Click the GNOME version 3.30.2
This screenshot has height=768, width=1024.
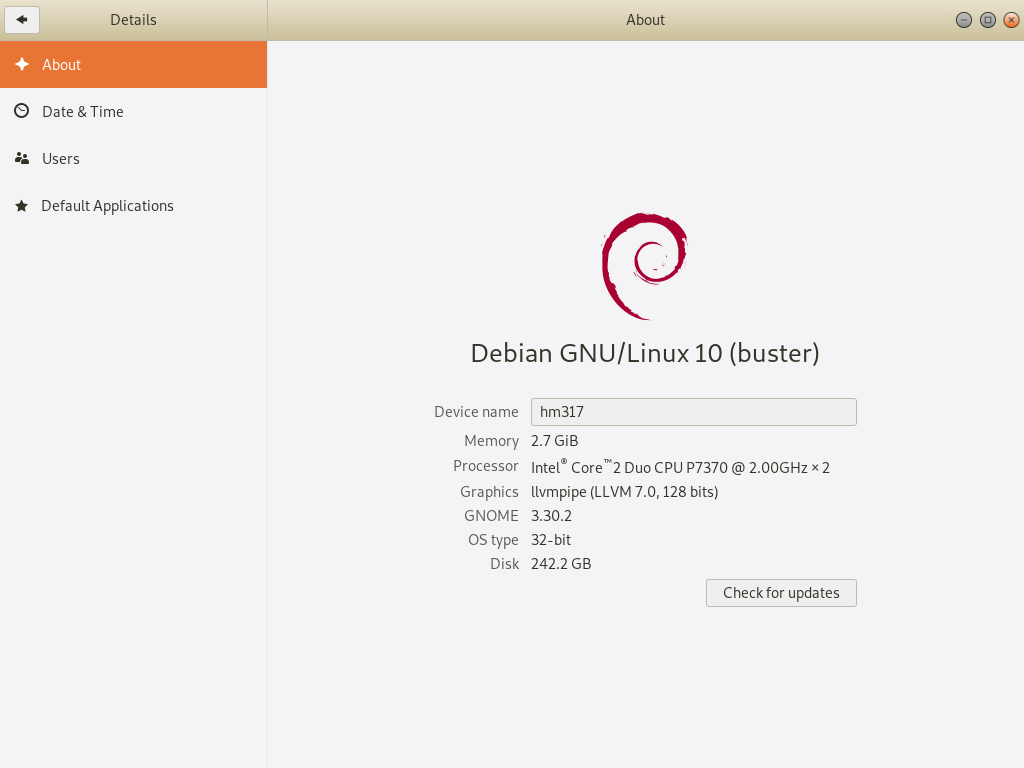point(551,516)
